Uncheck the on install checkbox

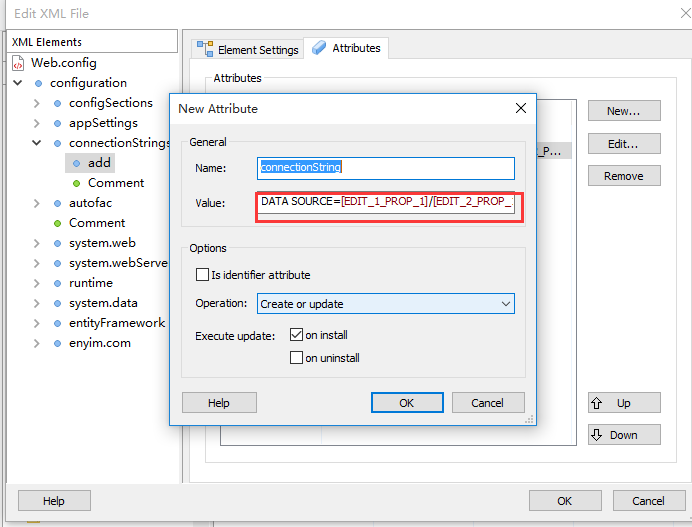pos(296,335)
